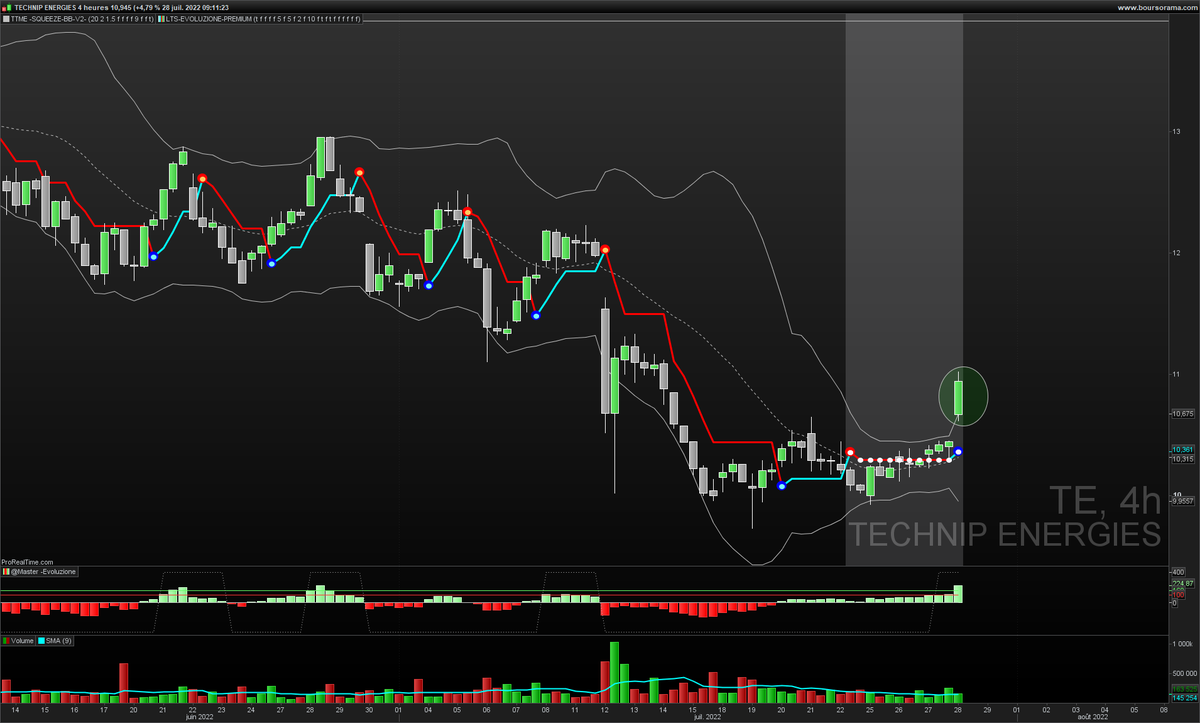Click the 'août 2022' month label
1200x723 pixels.
click(1092, 717)
